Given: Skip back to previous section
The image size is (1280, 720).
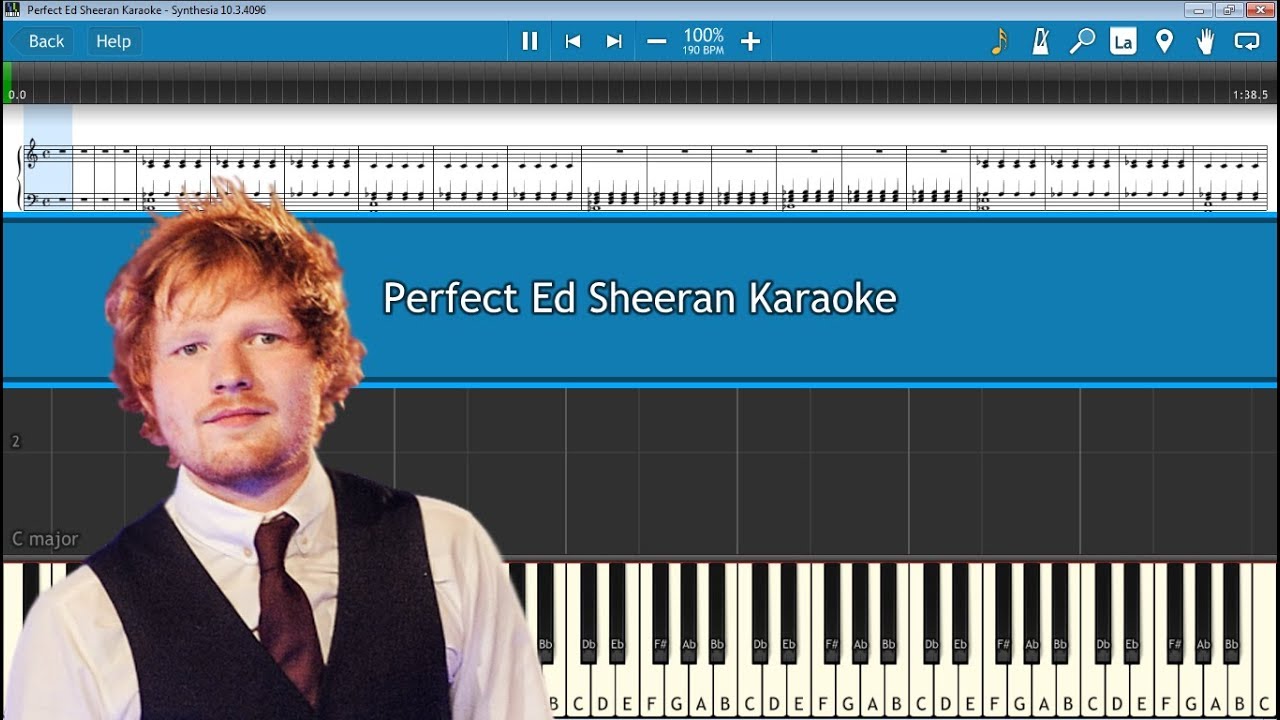Looking at the screenshot, I should pyautogui.click(x=573, y=41).
